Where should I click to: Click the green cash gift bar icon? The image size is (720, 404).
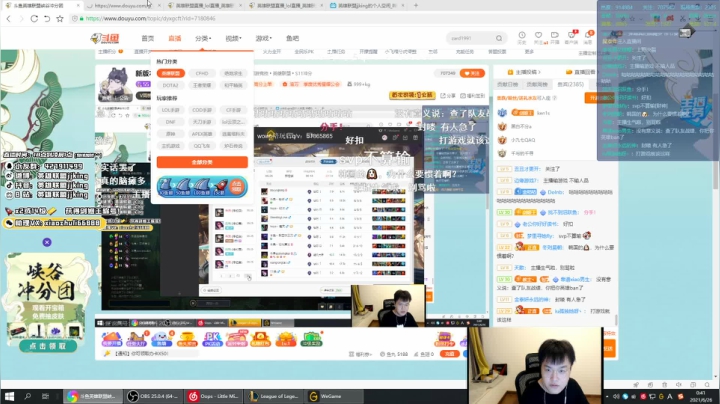pos(311,339)
